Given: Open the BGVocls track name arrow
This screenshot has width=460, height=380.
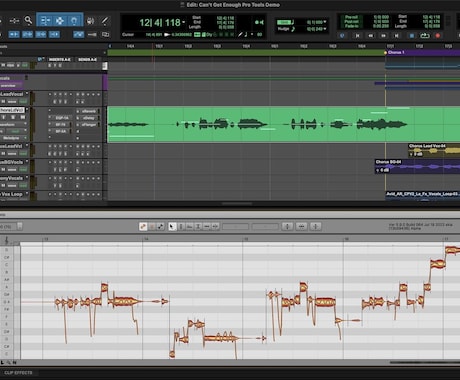Looking at the screenshot, I should (x=27, y=162).
